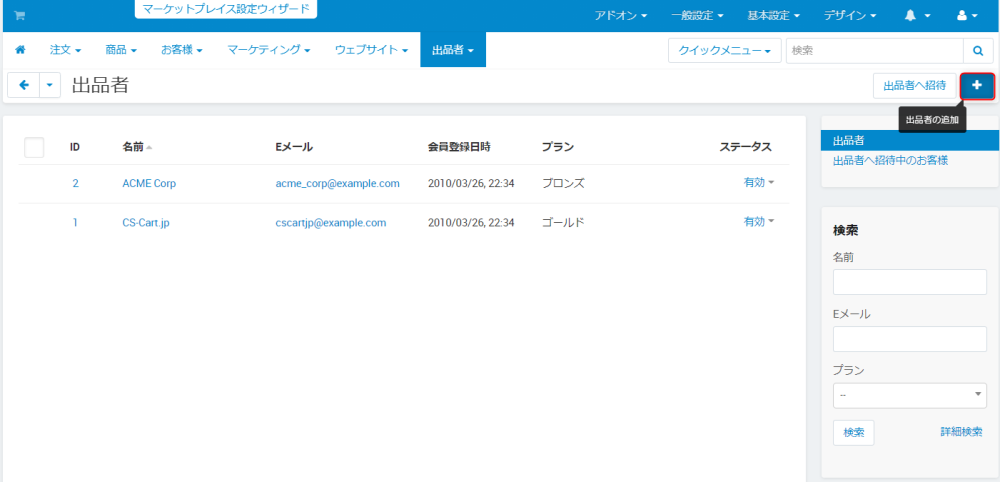The image size is (1000, 482).
Task: Click ブロンズ plan cell for ACME Corp
Action: pos(563,184)
